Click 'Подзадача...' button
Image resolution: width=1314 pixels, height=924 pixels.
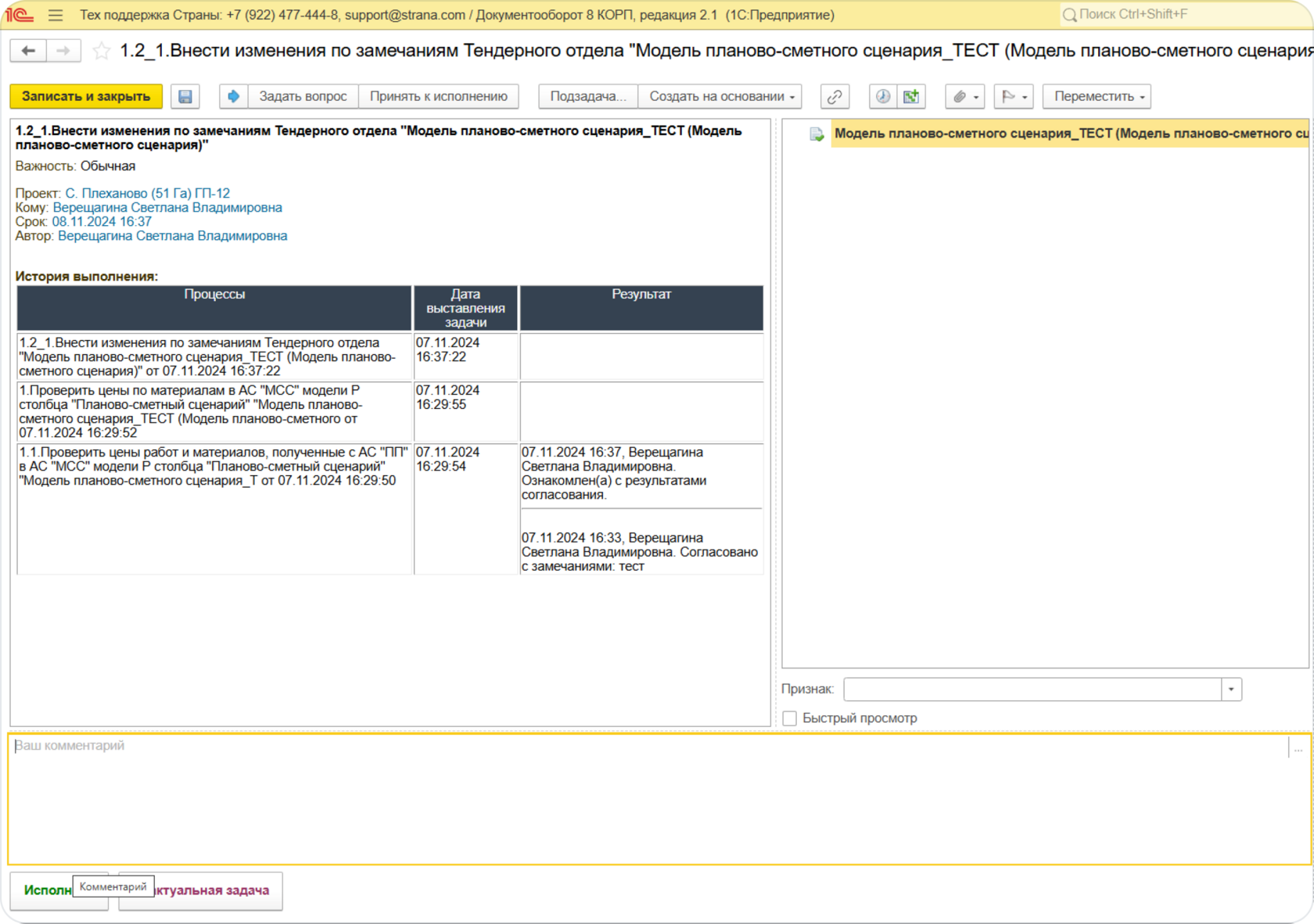click(x=588, y=96)
